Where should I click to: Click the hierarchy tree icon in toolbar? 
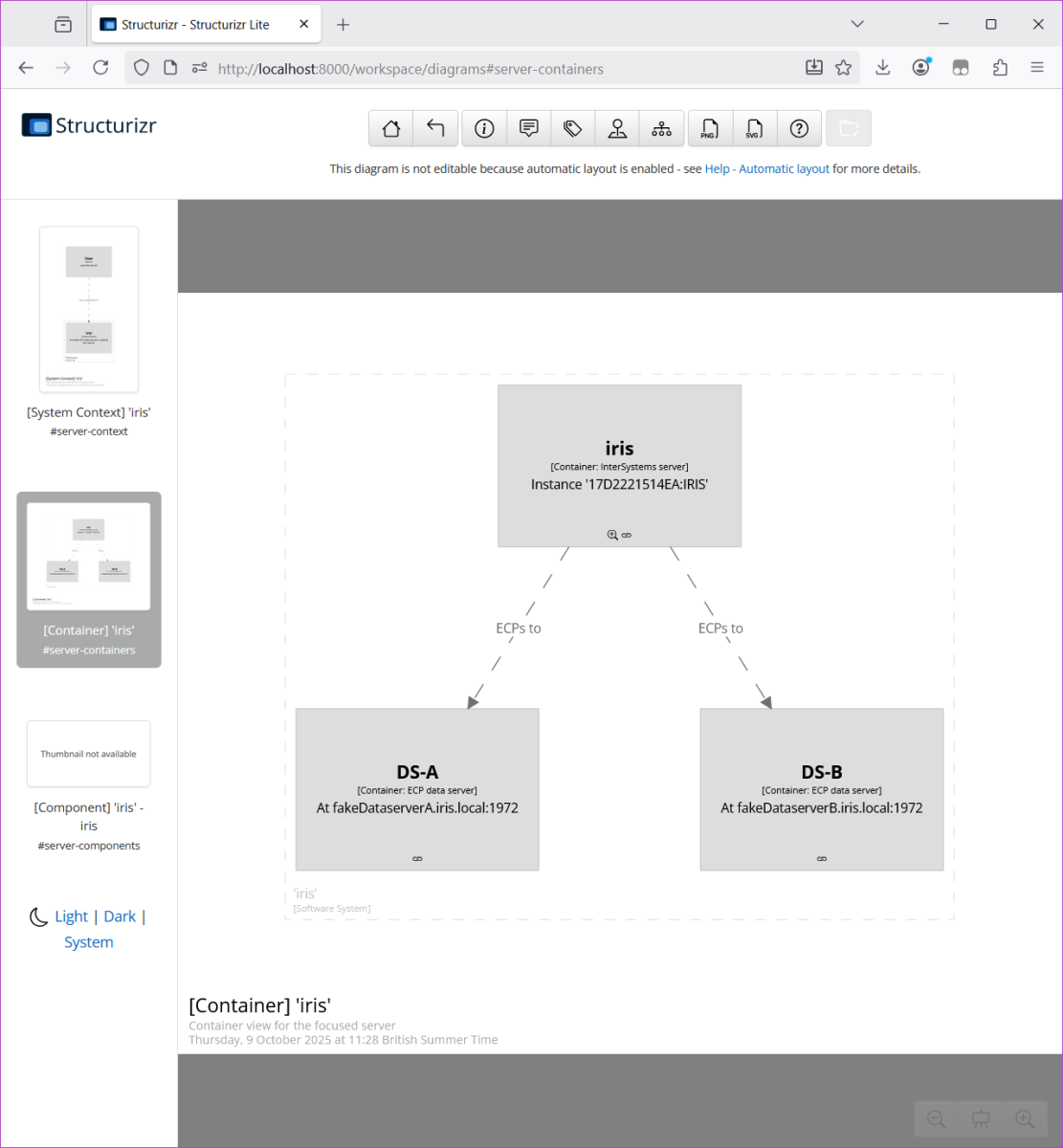point(661,129)
